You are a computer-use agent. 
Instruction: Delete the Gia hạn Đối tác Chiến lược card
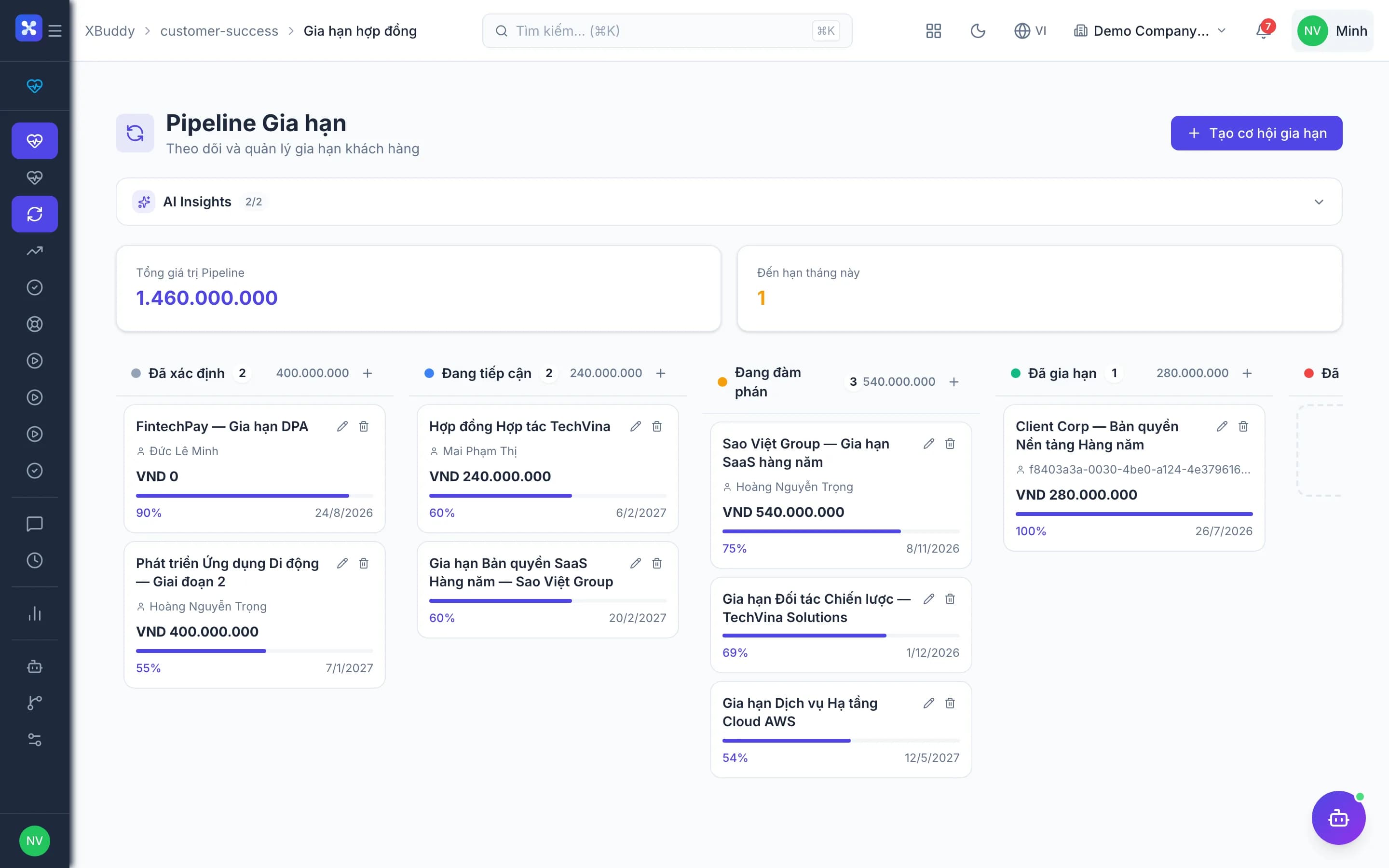(950, 599)
